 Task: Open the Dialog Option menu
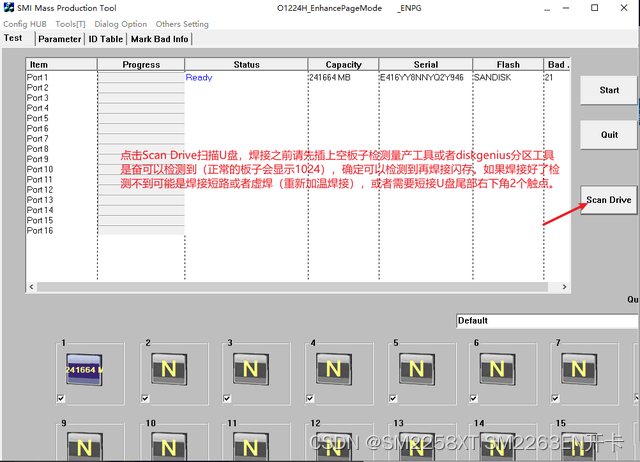(120, 24)
